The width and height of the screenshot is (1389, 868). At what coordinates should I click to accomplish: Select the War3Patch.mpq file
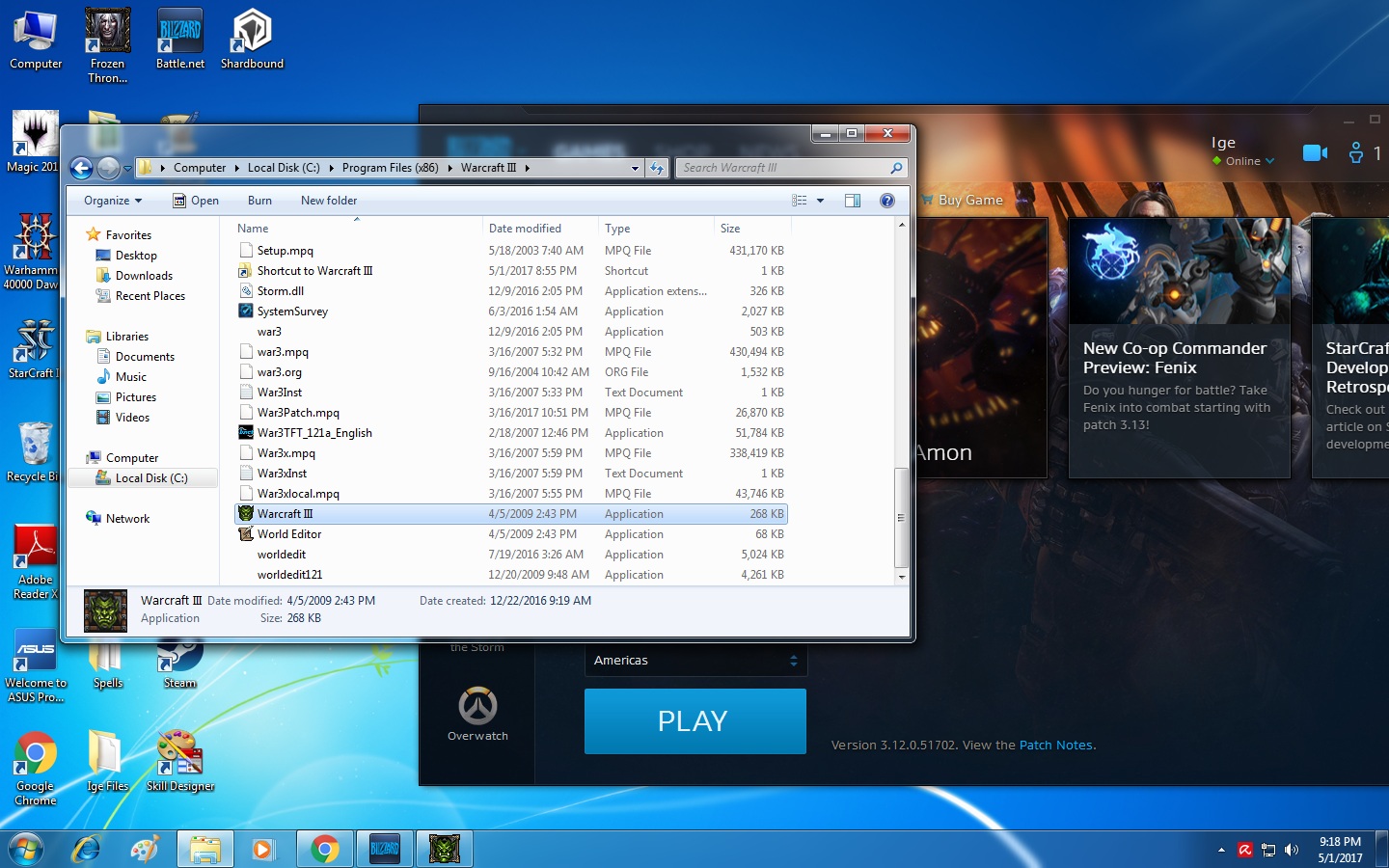(511, 413)
